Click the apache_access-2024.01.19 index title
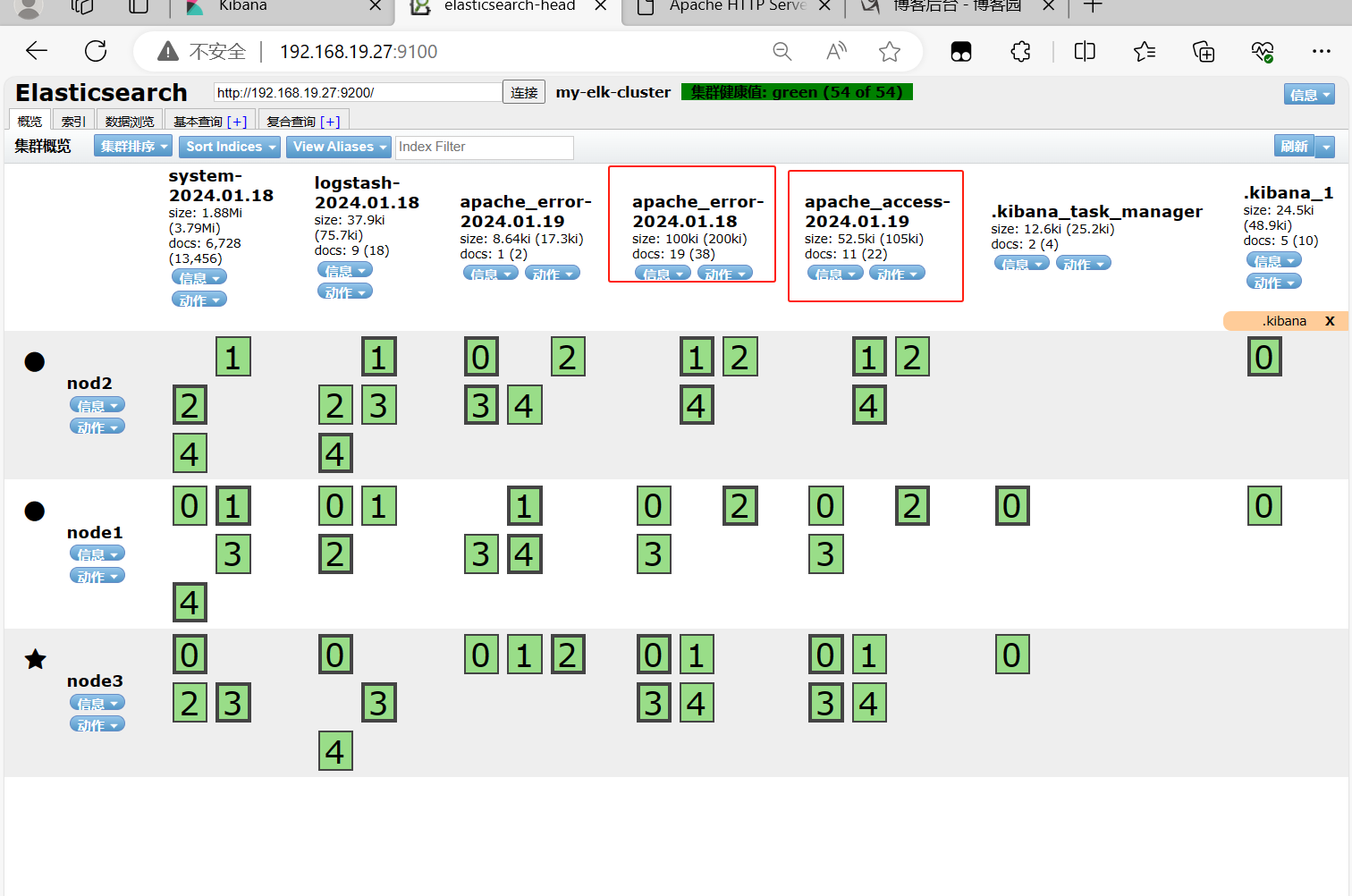 tap(876, 212)
